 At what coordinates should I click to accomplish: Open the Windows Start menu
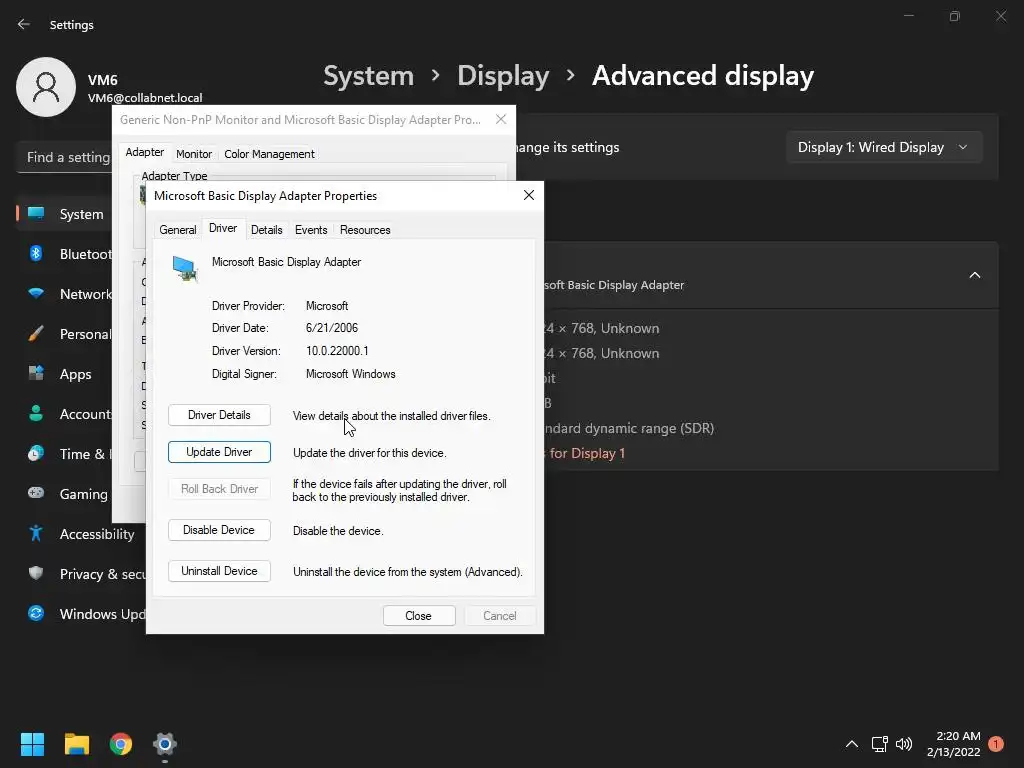pyautogui.click(x=32, y=744)
